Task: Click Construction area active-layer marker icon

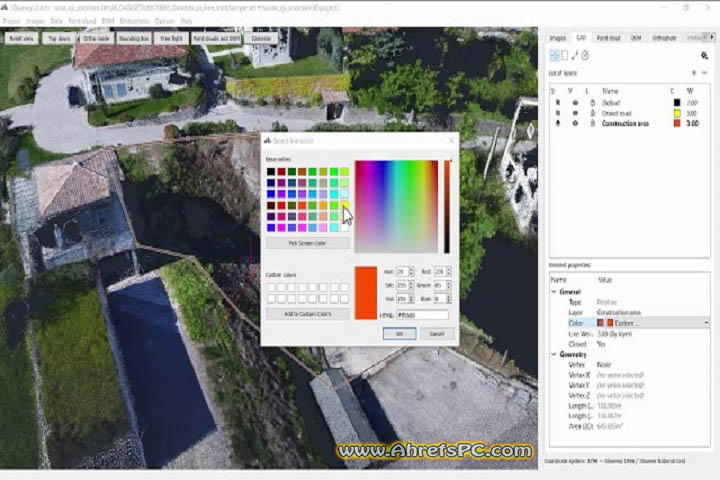Action: click(558, 123)
